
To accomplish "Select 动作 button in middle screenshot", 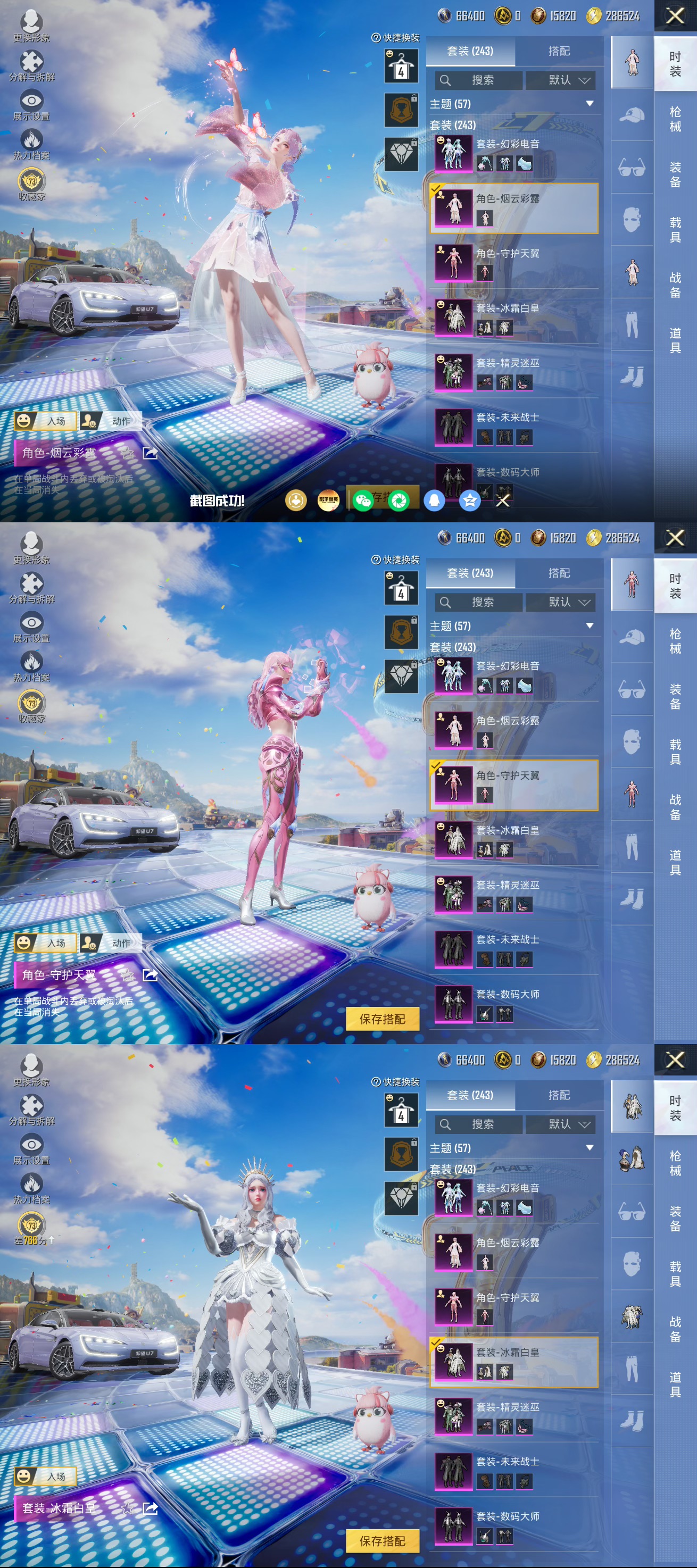I will coord(111,944).
